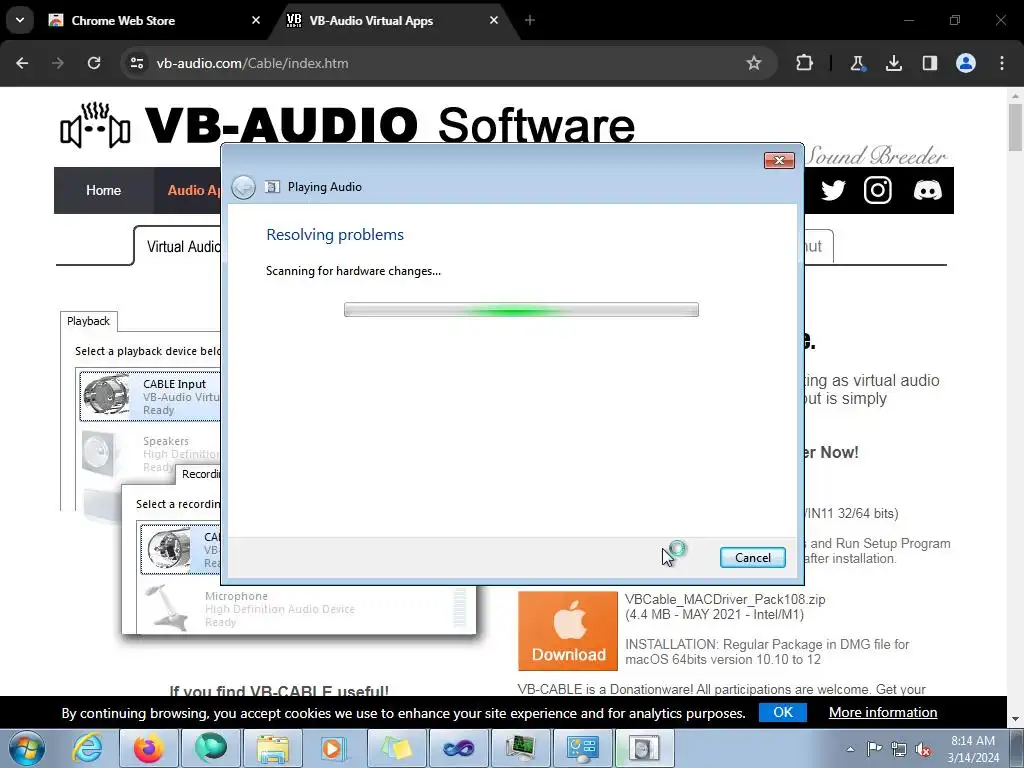The width and height of the screenshot is (1024, 768).
Task: Click VBCable_MACDriver_Pack108.zip text
Action: click(725, 599)
